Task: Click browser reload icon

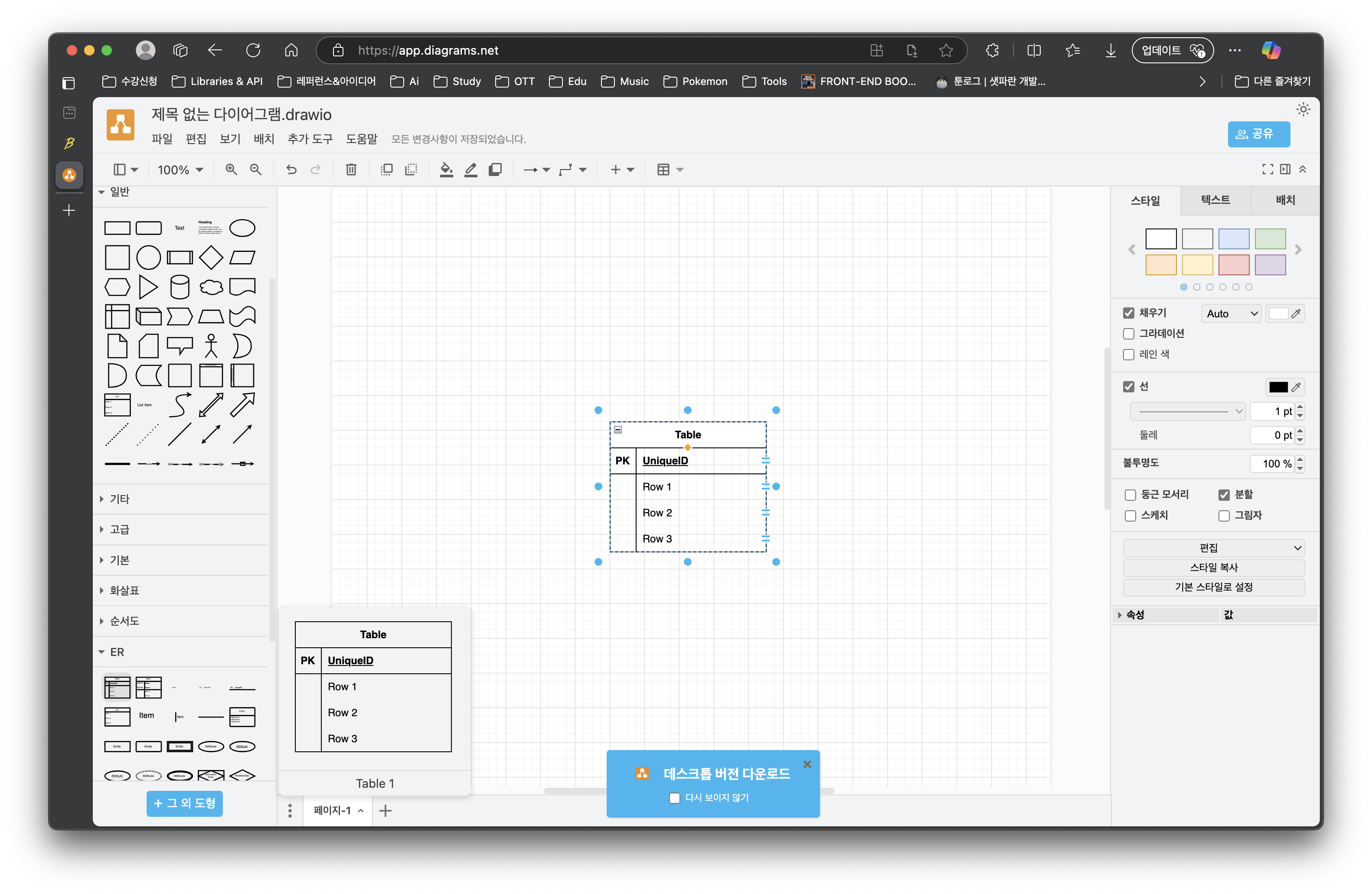Action: coord(253,51)
